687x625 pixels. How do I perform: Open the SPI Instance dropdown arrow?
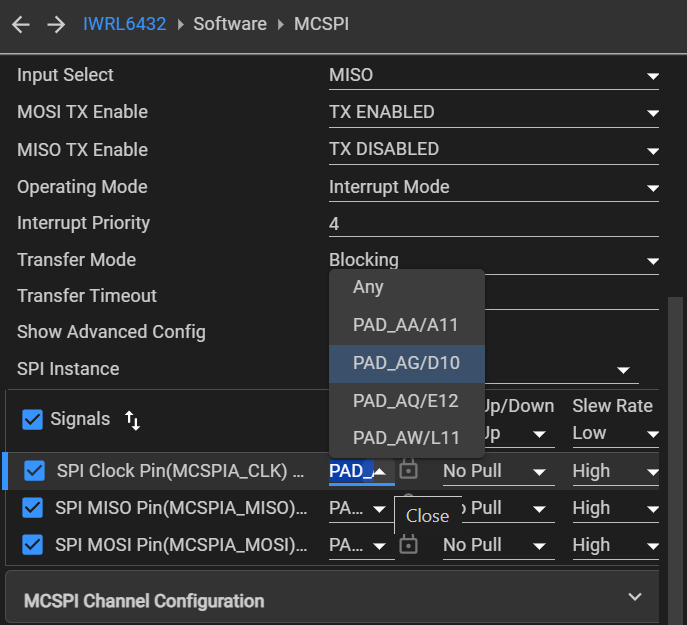[623, 370]
